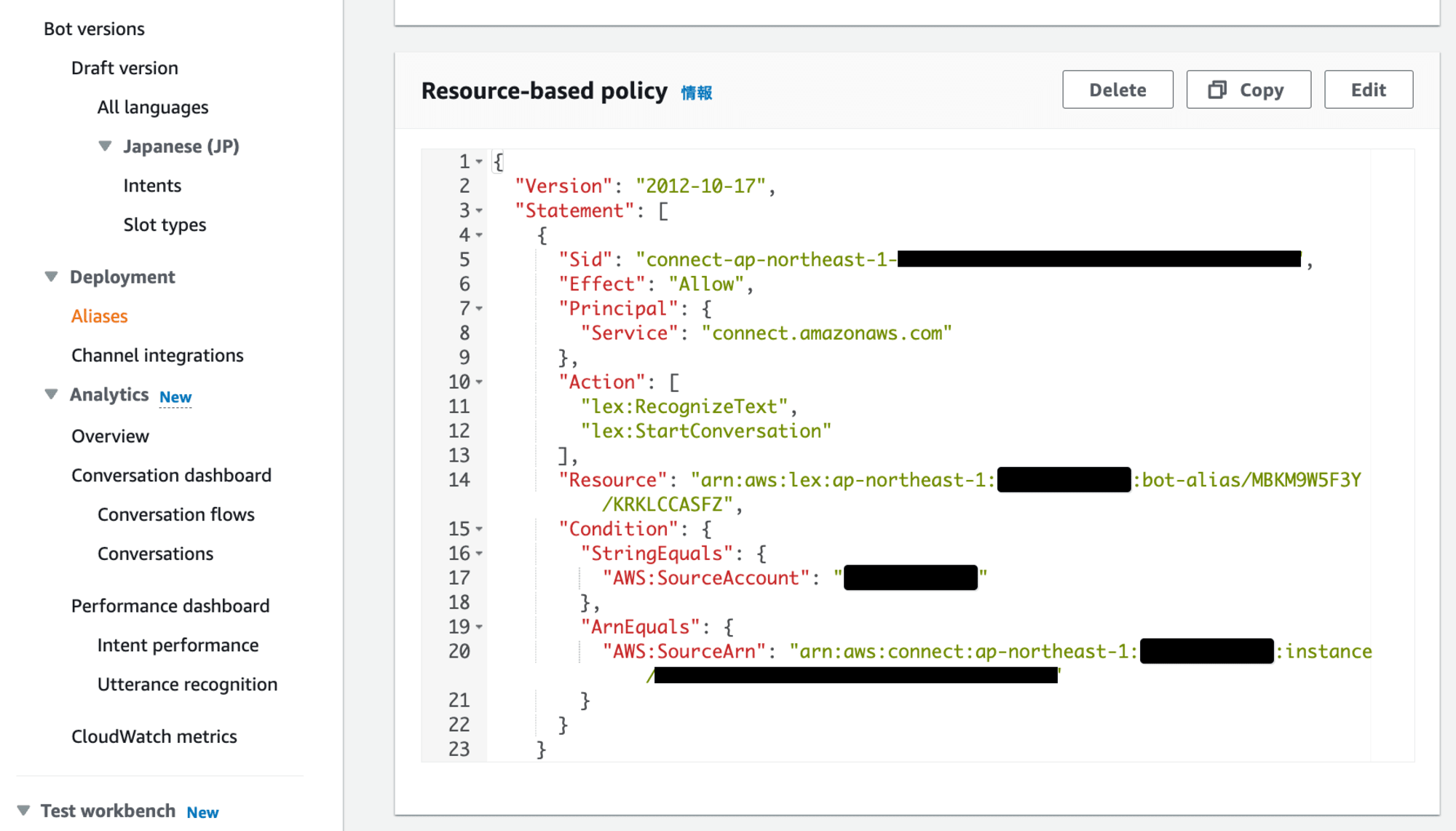Collapse the Analytics section
The height and width of the screenshot is (831, 1456).
click(51, 394)
